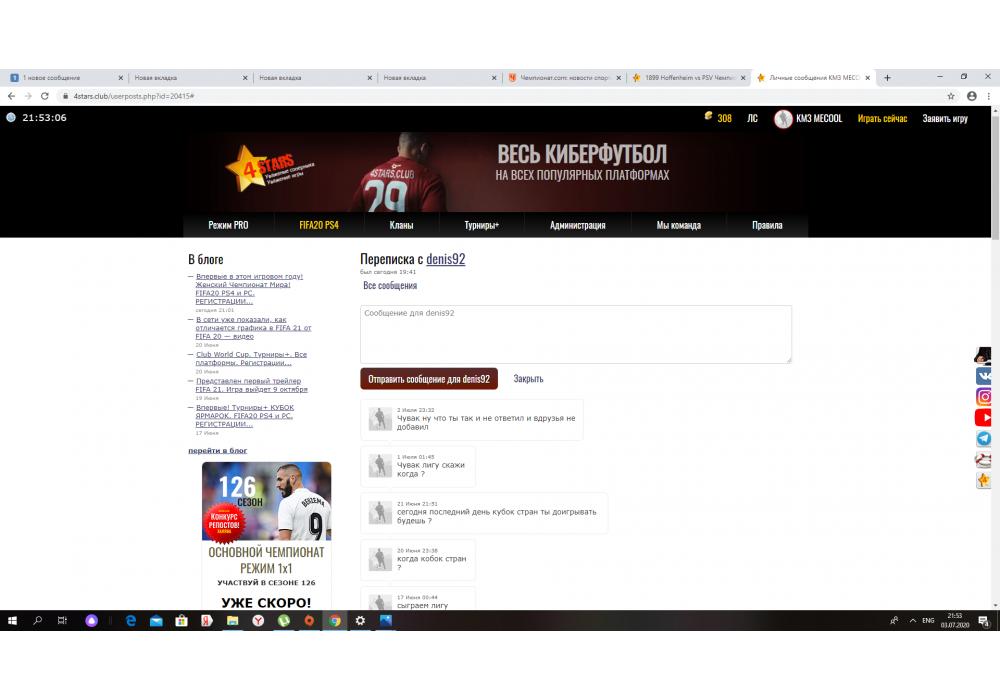Click the 'Отправить сообщение для denis92' button
This screenshot has height=700, width=1000.
429,379
